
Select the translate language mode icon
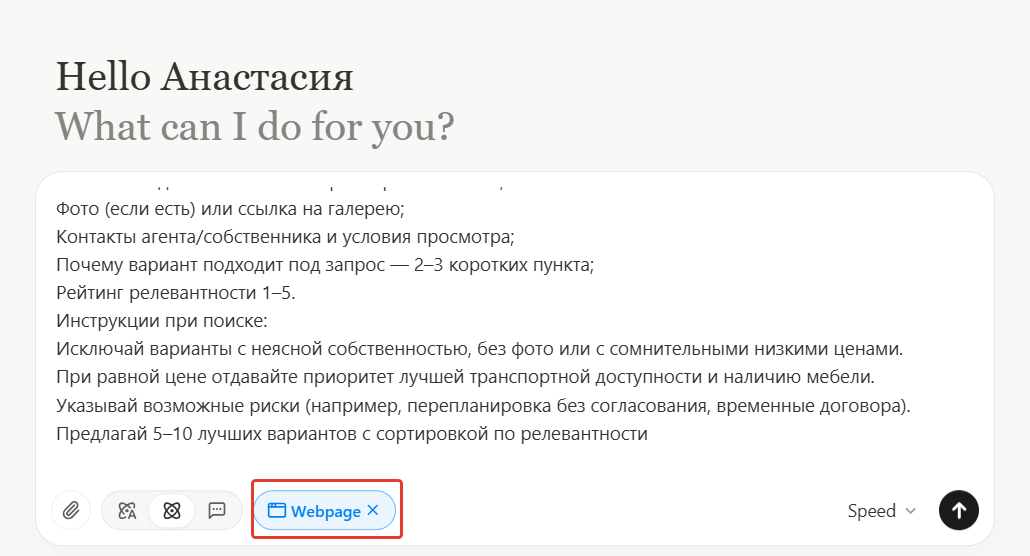pyautogui.click(x=126, y=511)
